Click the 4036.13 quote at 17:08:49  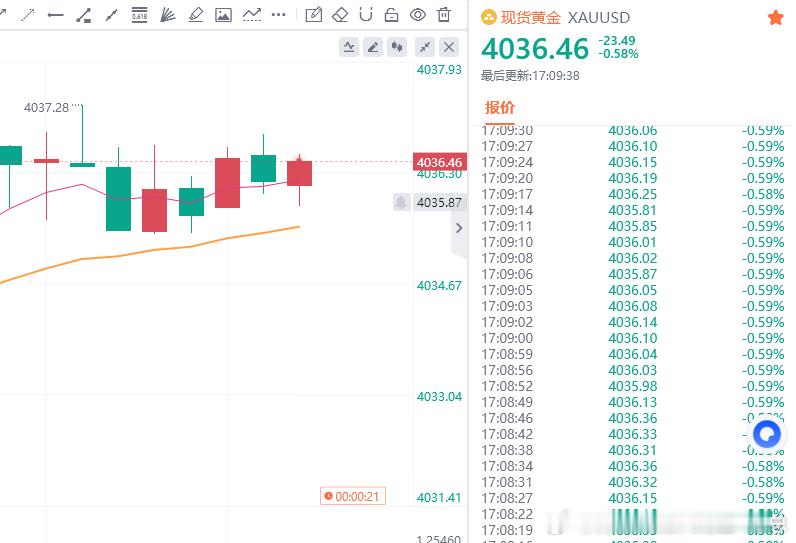pyautogui.click(x=633, y=402)
